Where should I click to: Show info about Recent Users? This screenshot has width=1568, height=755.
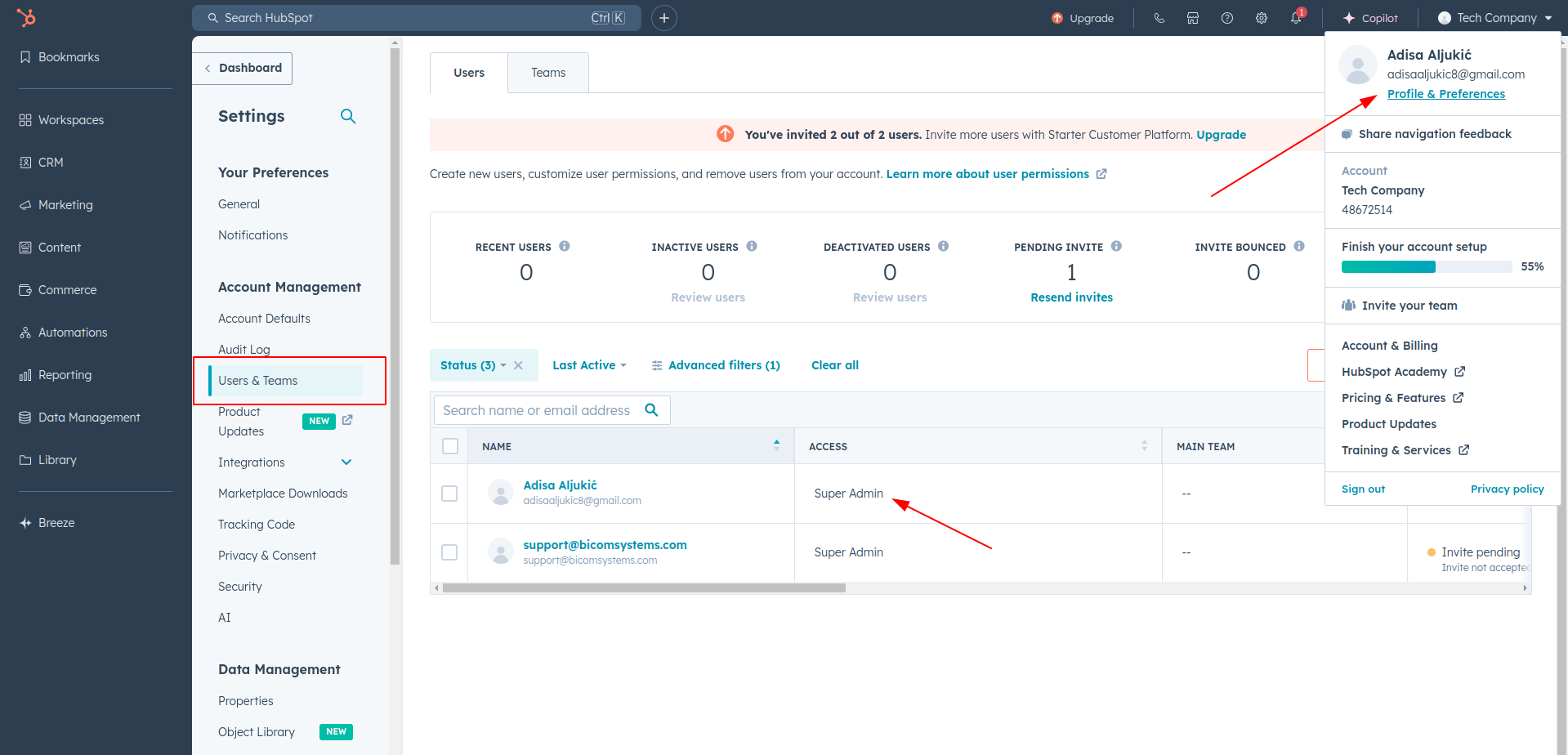pyautogui.click(x=565, y=246)
